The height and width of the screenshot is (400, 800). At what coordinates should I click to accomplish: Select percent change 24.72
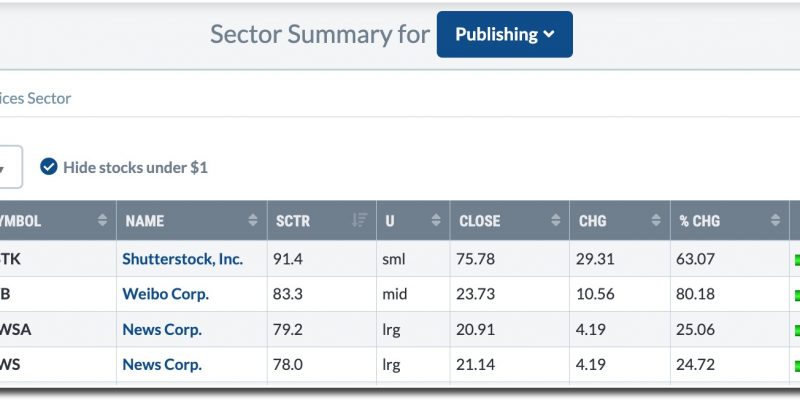(x=695, y=365)
